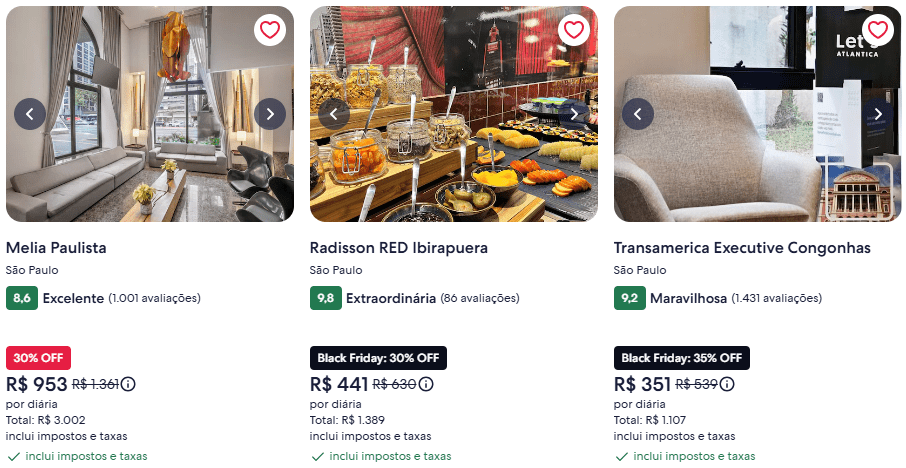
Task: Open Transamerica Executive Congonhas hotel title
Action: pyautogui.click(x=742, y=248)
